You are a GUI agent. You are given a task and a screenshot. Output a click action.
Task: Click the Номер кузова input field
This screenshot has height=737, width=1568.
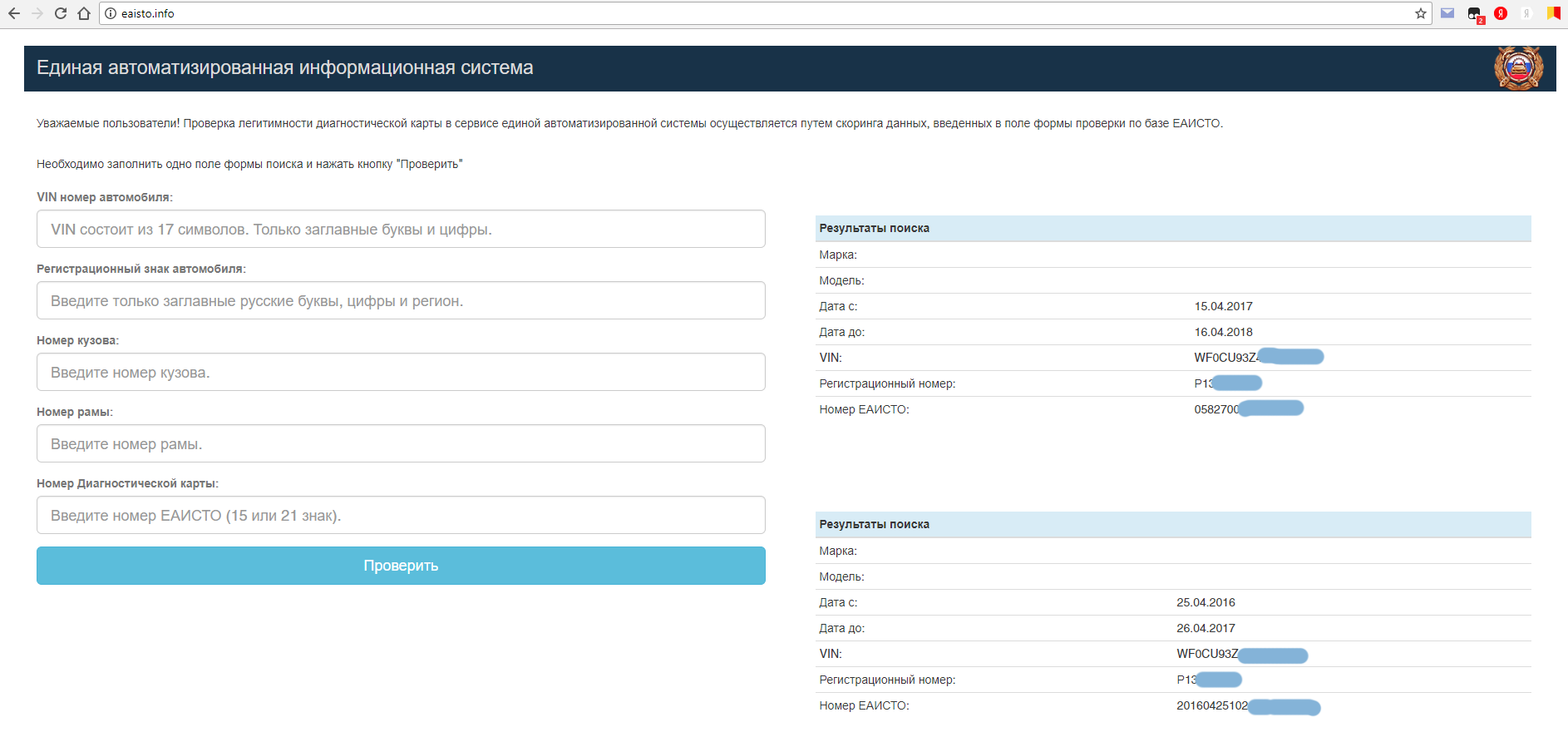tap(401, 372)
